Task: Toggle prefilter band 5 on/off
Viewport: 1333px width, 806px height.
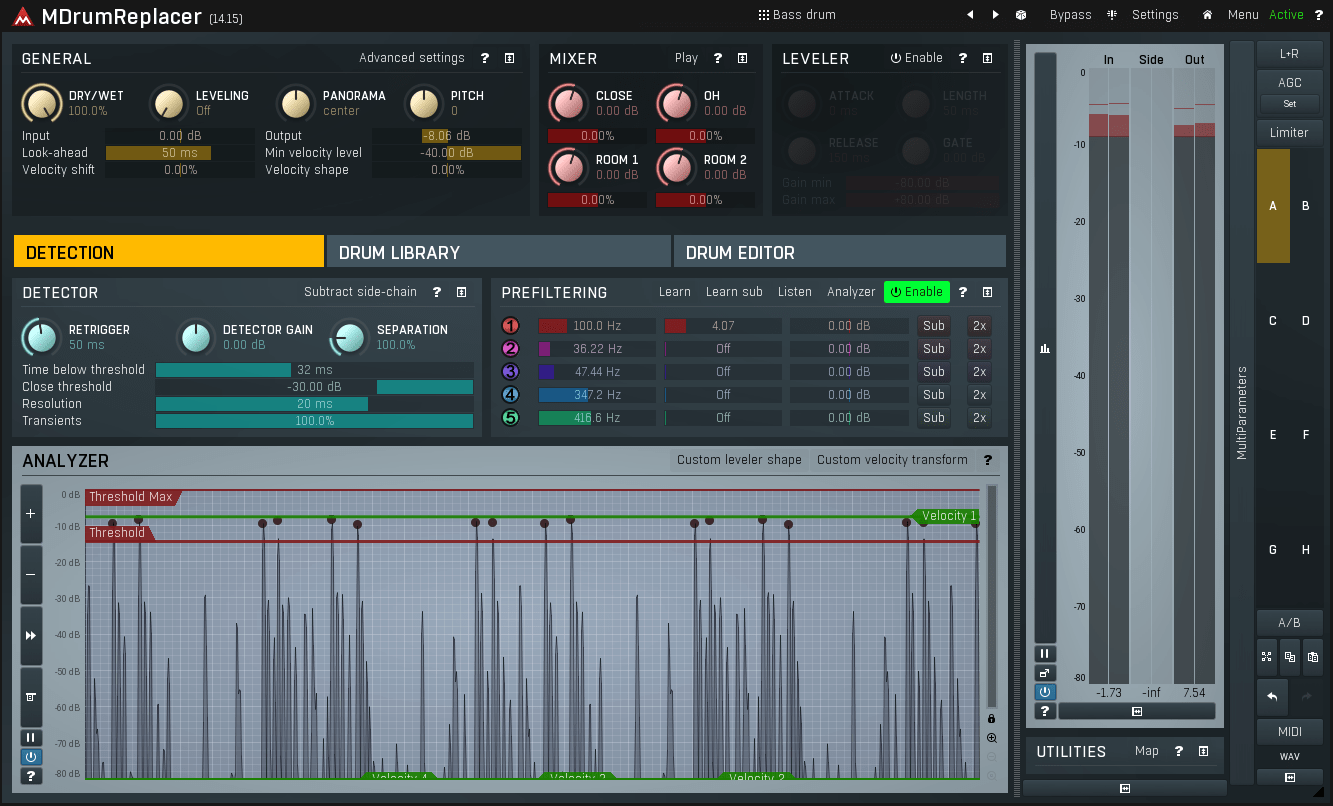Action: pos(511,418)
